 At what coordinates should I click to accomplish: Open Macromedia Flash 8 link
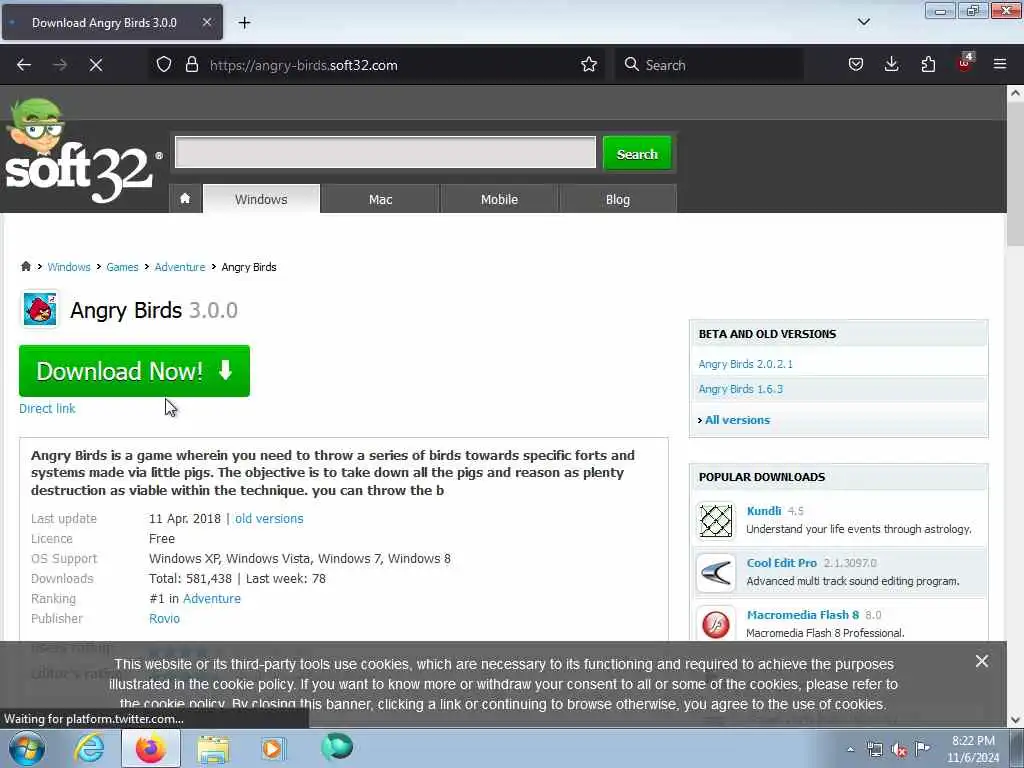coord(803,615)
